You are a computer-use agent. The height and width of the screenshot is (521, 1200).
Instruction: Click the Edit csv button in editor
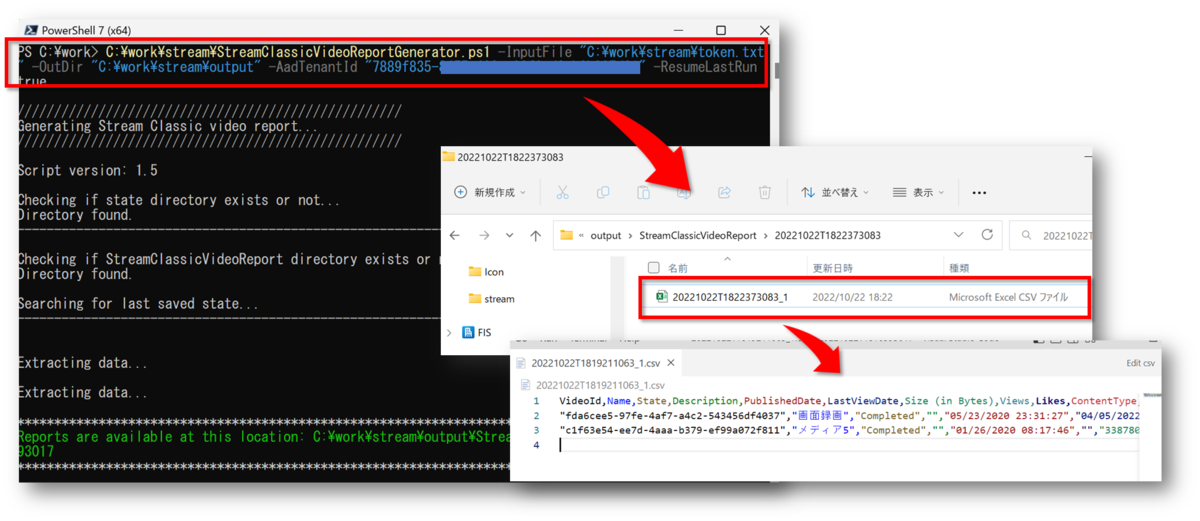[x=1140, y=363]
